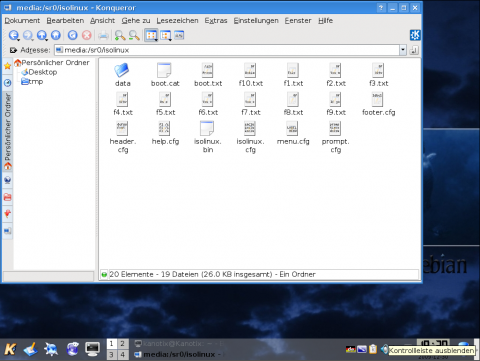Select the f10.txt file
Viewport: 480px width, 361px height.
point(250,75)
